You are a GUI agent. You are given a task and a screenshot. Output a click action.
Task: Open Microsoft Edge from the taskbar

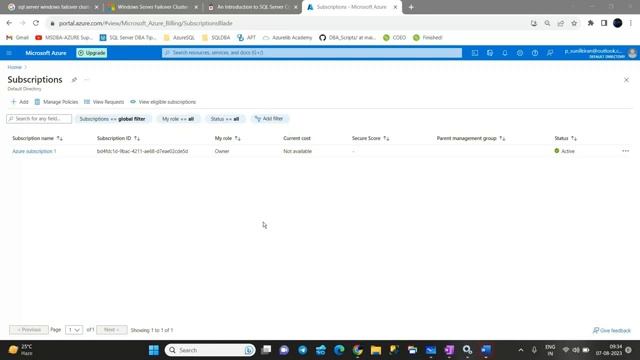tap(339, 350)
